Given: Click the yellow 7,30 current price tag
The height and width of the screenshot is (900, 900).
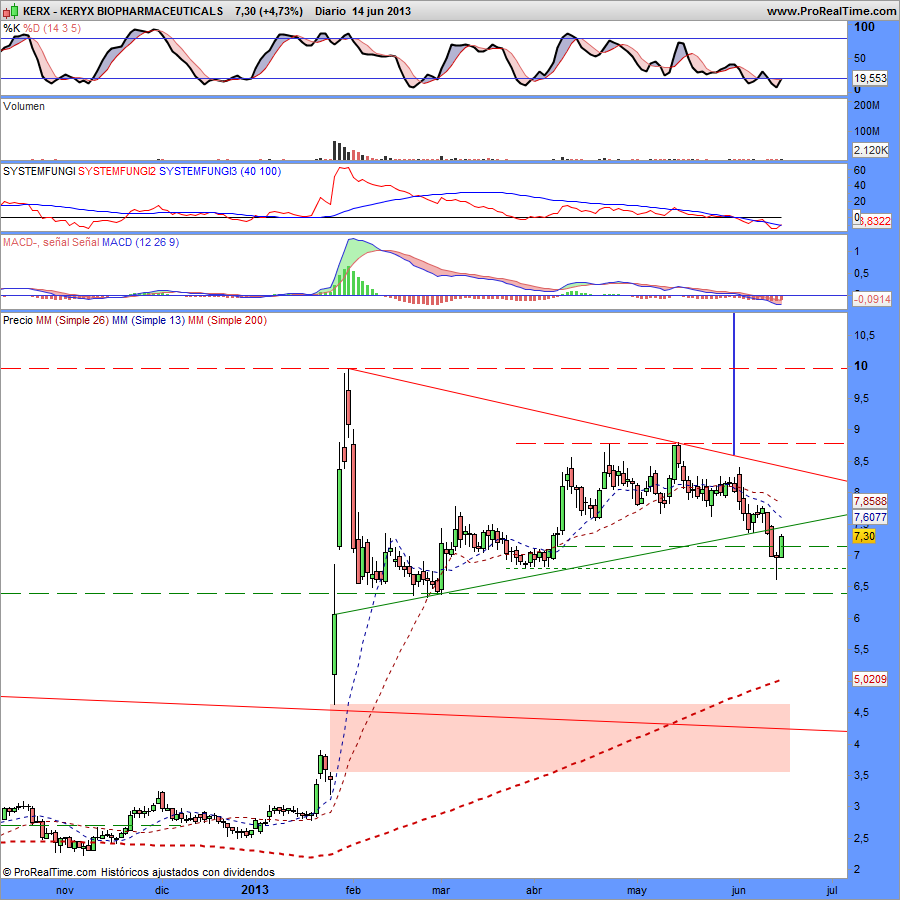Looking at the screenshot, I should pyautogui.click(x=864, y=536).
